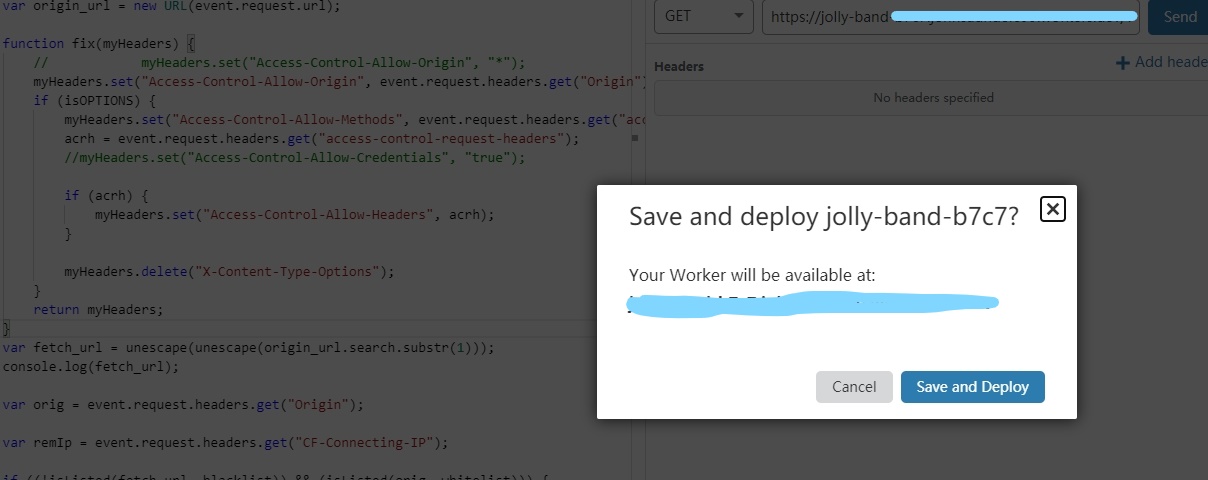Add a new header
Screen dimensions: 1208x480
click(1162, 62)
